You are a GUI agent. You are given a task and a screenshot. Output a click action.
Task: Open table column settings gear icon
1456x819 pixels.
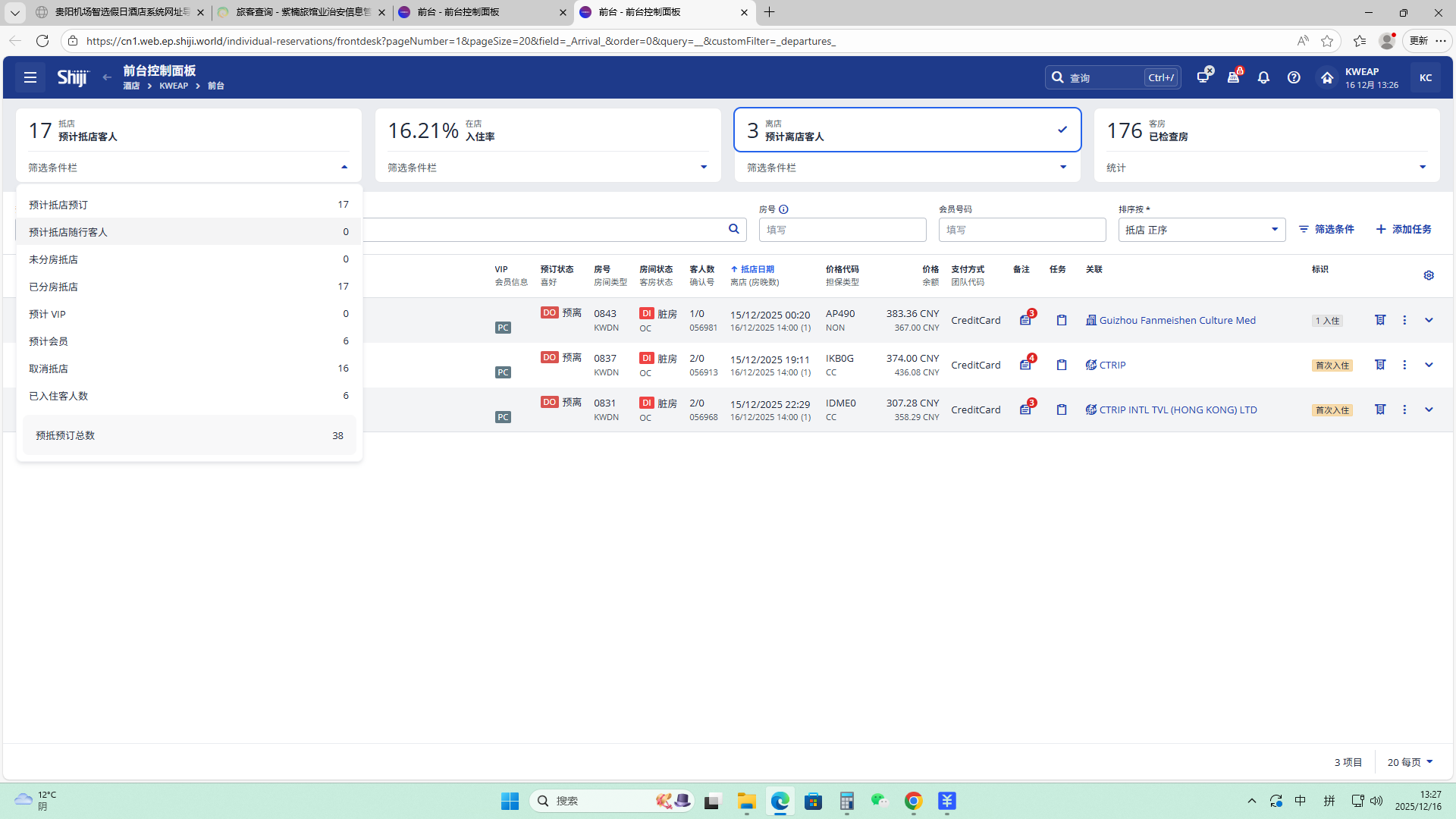pyautogui.click(x=1429, y=275)
